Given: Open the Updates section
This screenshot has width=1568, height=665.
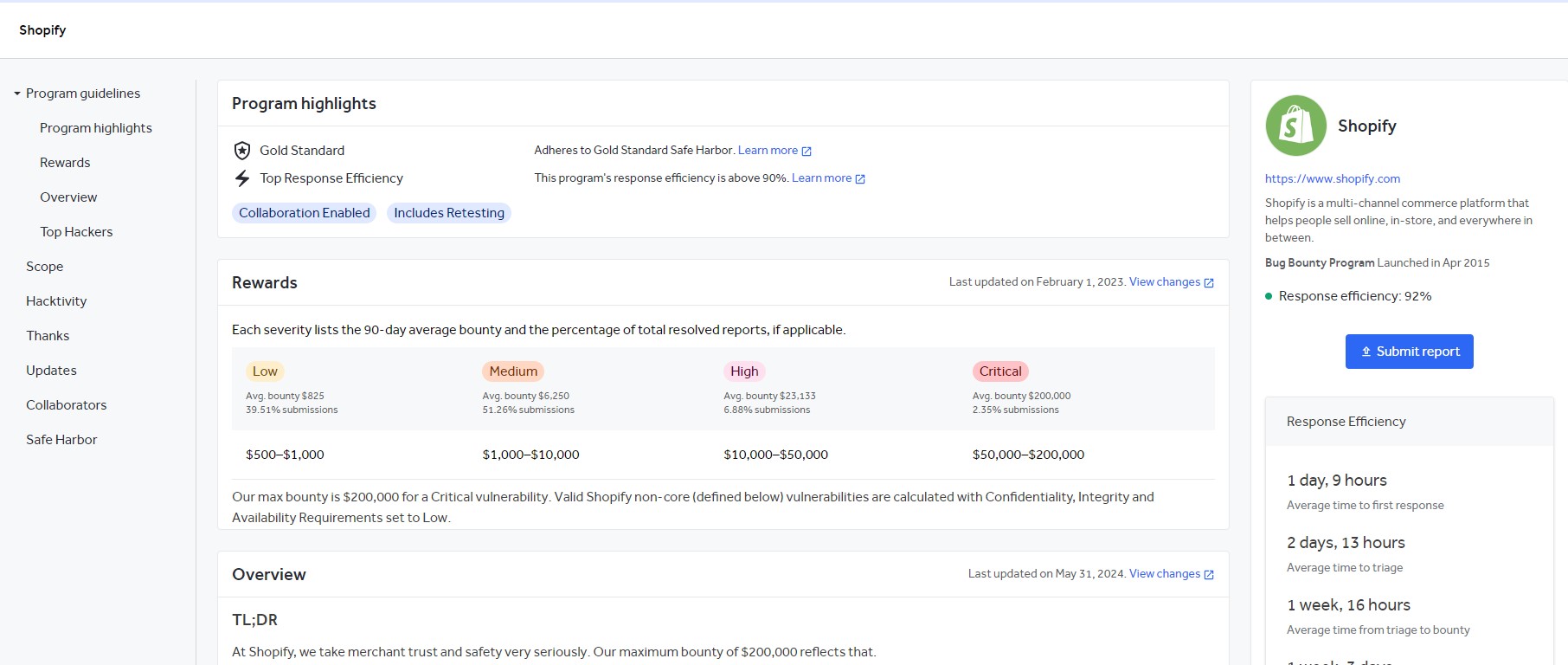Looking at the screenshot, I should pos(51,371).
